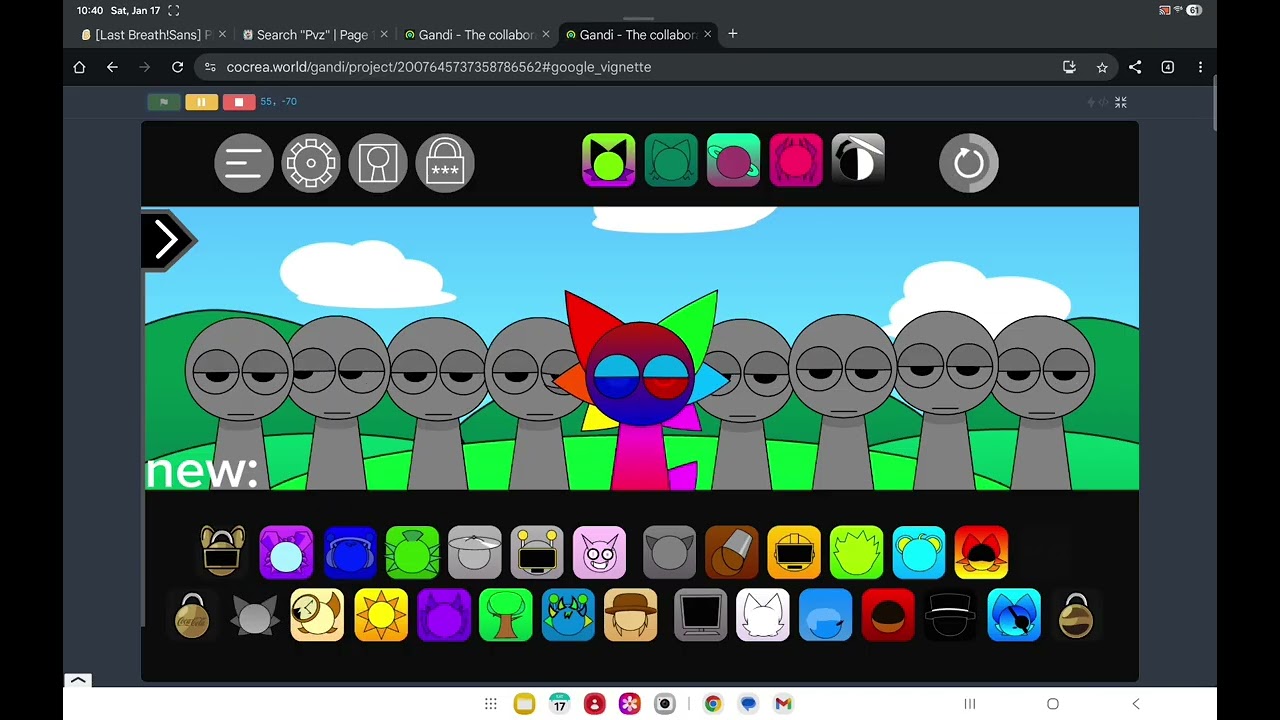The height and width of the screenshot is (720, 1280).
Task: Click the circular reset arrow button
Action: pyautogui.click(x=969, y=163)
